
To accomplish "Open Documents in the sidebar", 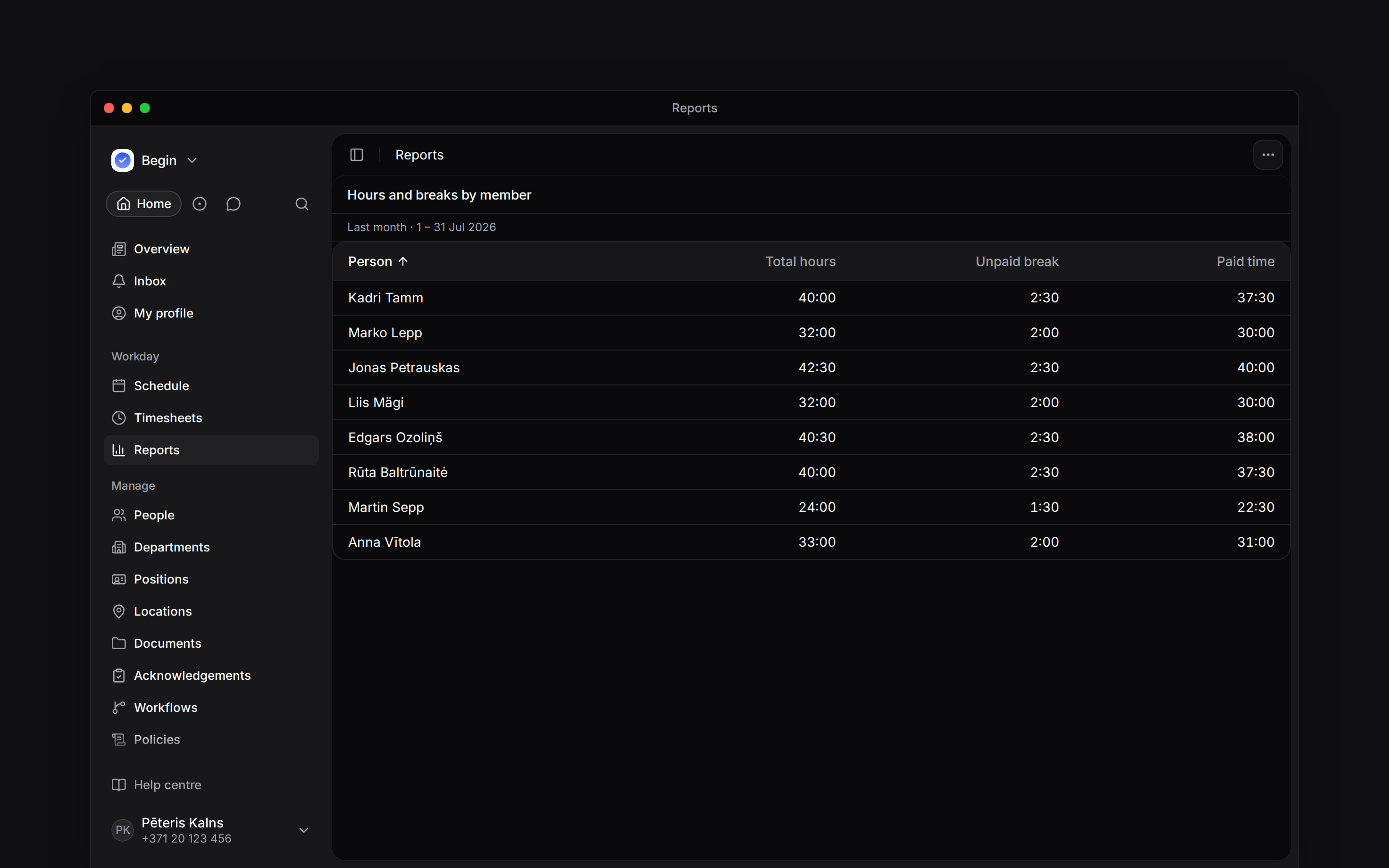I will pyautogui.click(x=211, y=643).
